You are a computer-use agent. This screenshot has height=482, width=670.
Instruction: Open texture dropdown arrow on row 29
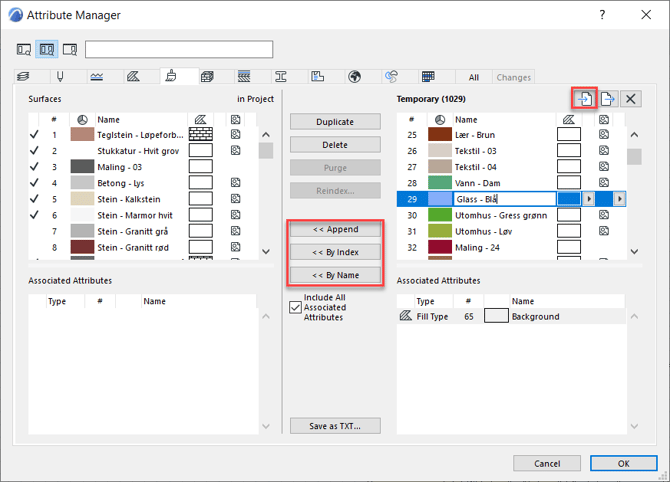(x=620, y=199)
